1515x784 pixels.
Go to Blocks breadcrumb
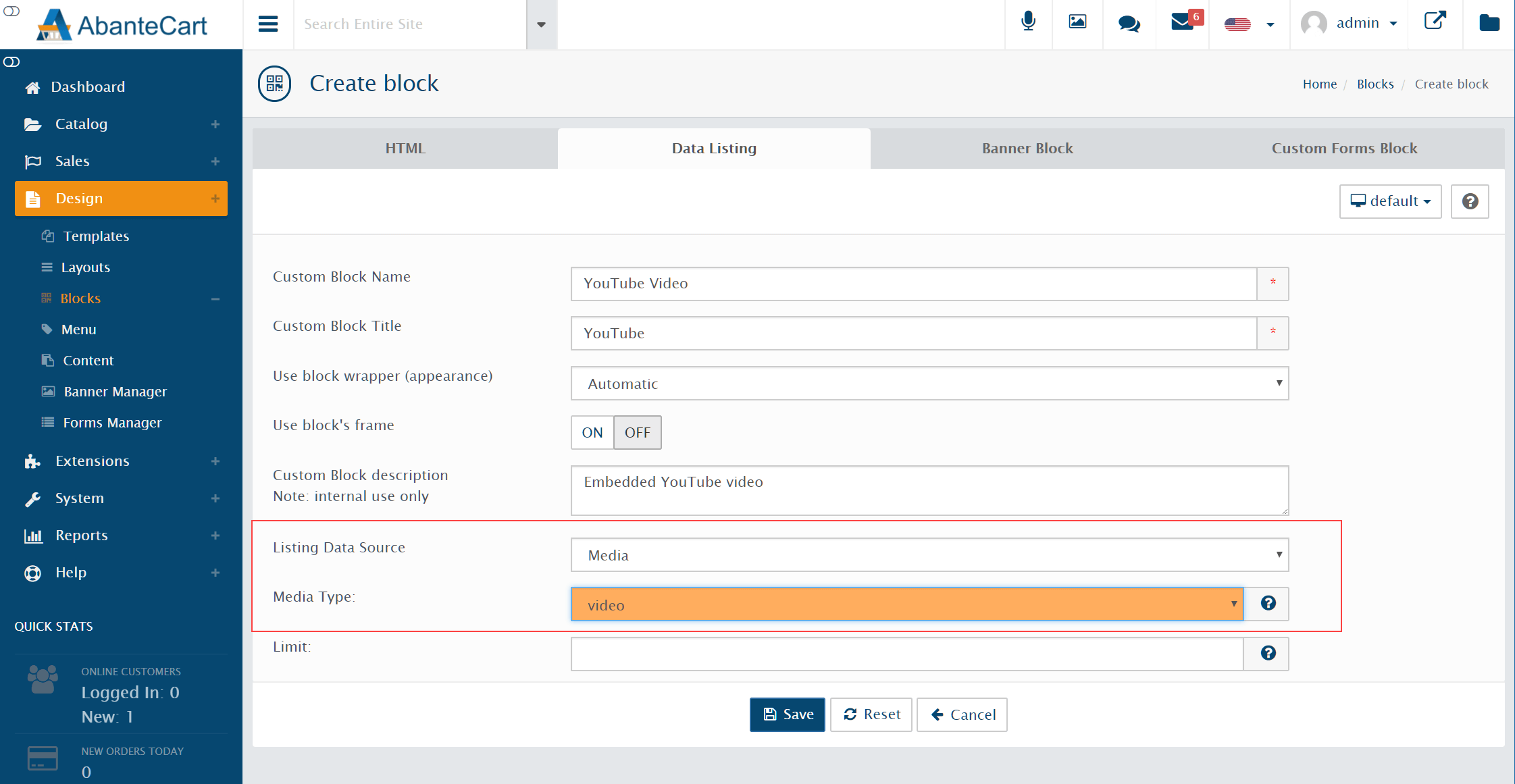click(x=1375, y=84)
